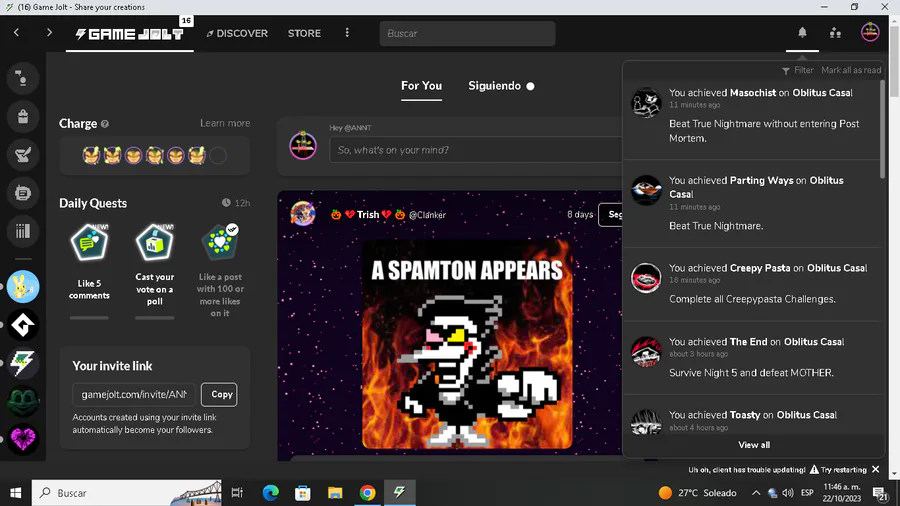Open the white diamond community icon

23,325
